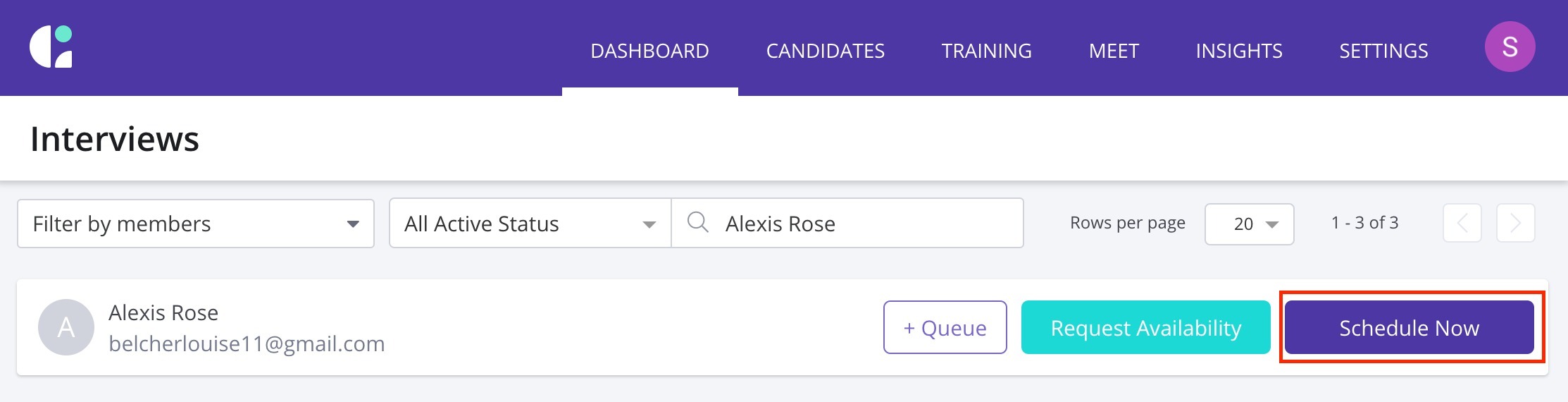Expand the All Active Status dropdown
The height and width of the screenshot is (402, 1568).
(530, 224)
